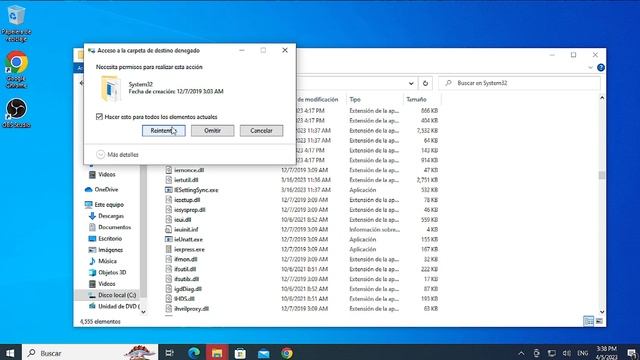
Task: Click the Omitir button
Action: pyautogui.click(x=212, y=131)
